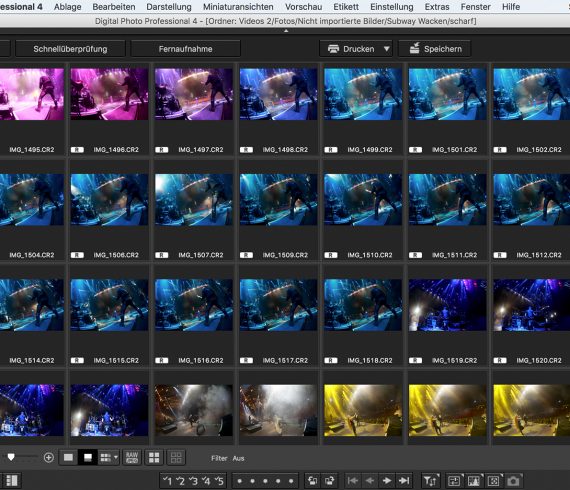Rotate the image left

click(312, 481)
